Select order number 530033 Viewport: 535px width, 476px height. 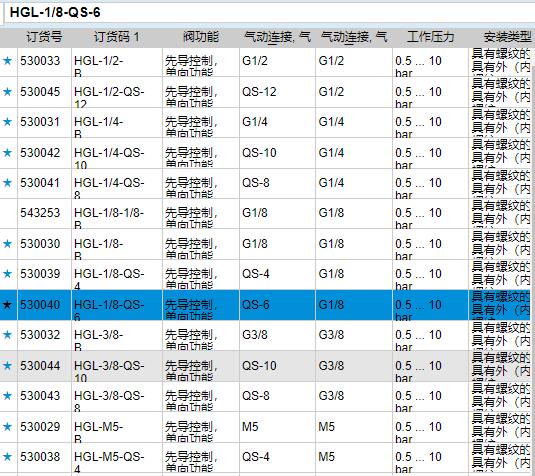point(40,61)
